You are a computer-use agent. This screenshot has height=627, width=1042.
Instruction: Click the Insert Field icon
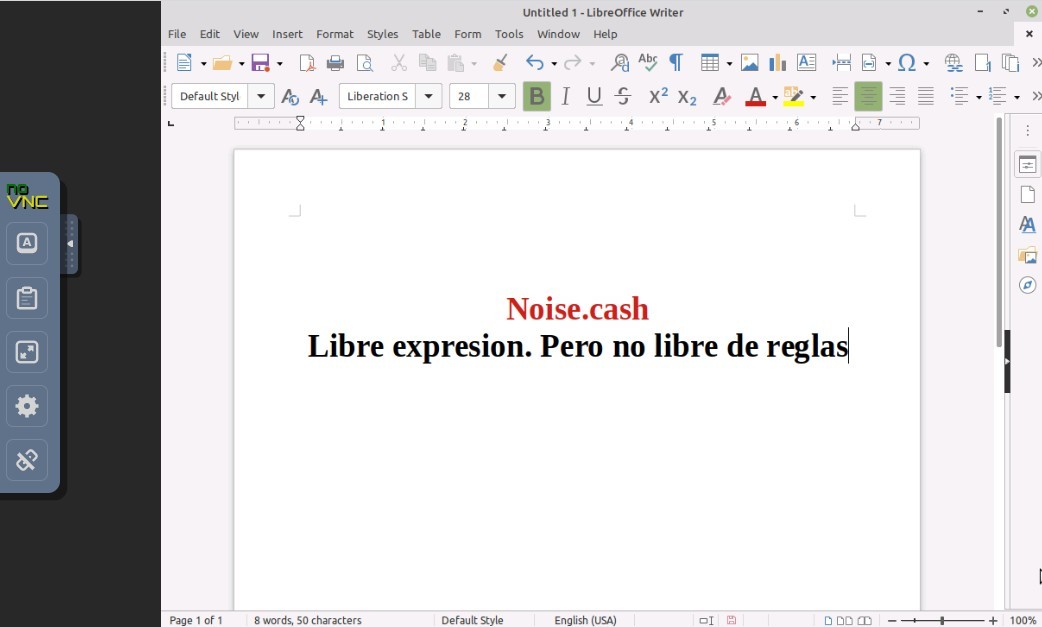point(869,63)
